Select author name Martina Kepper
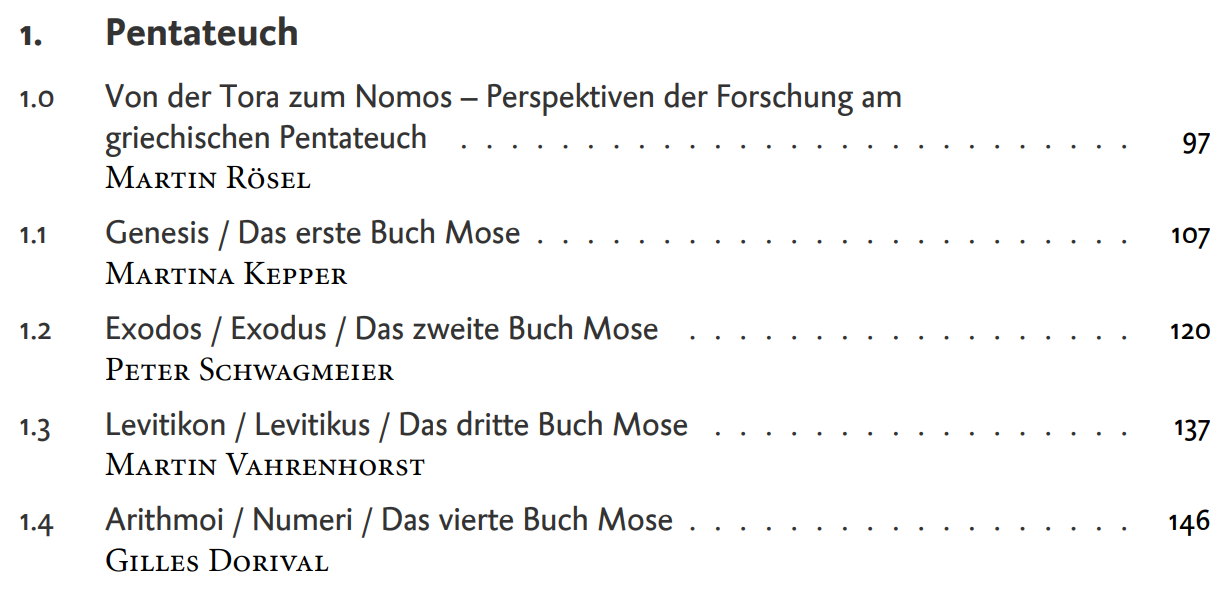Image resolution: width=1229 pixels, height=592 pixels. (x=226, y=274)
